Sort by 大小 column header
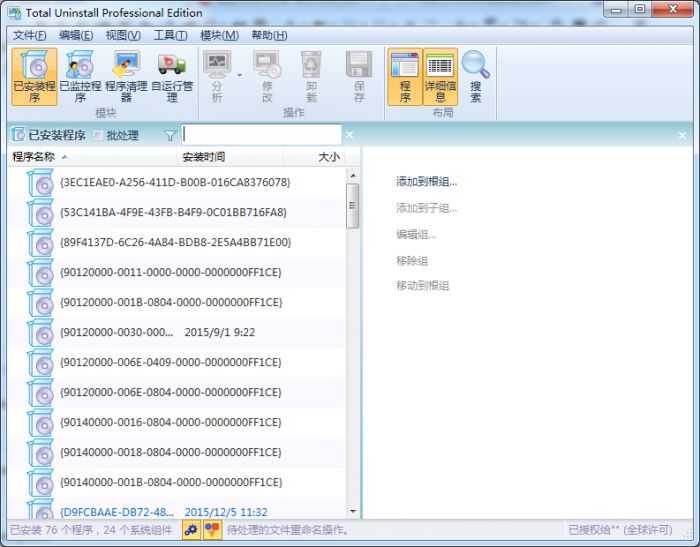Image resolution: width=700 pixels, height=547 pixels. coord(313,157)
